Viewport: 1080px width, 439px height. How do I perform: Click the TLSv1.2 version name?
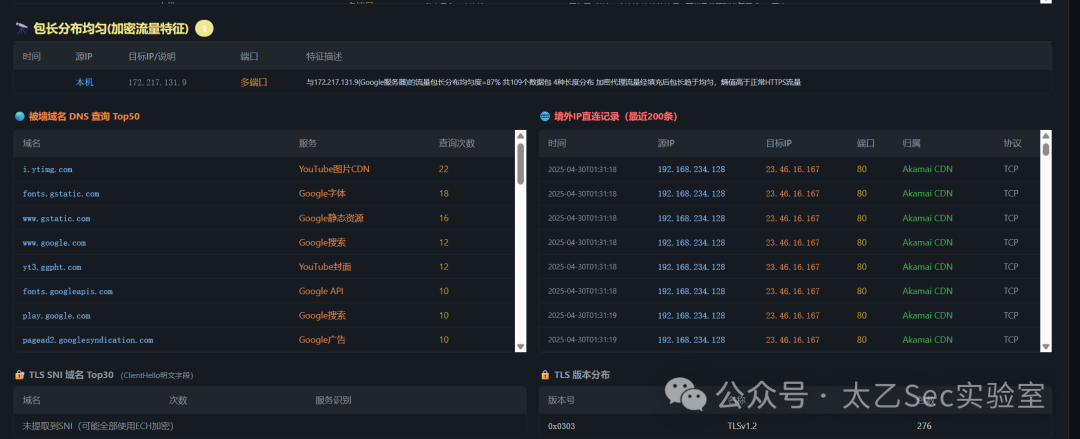pyautogui.click(x=742, y=427)
